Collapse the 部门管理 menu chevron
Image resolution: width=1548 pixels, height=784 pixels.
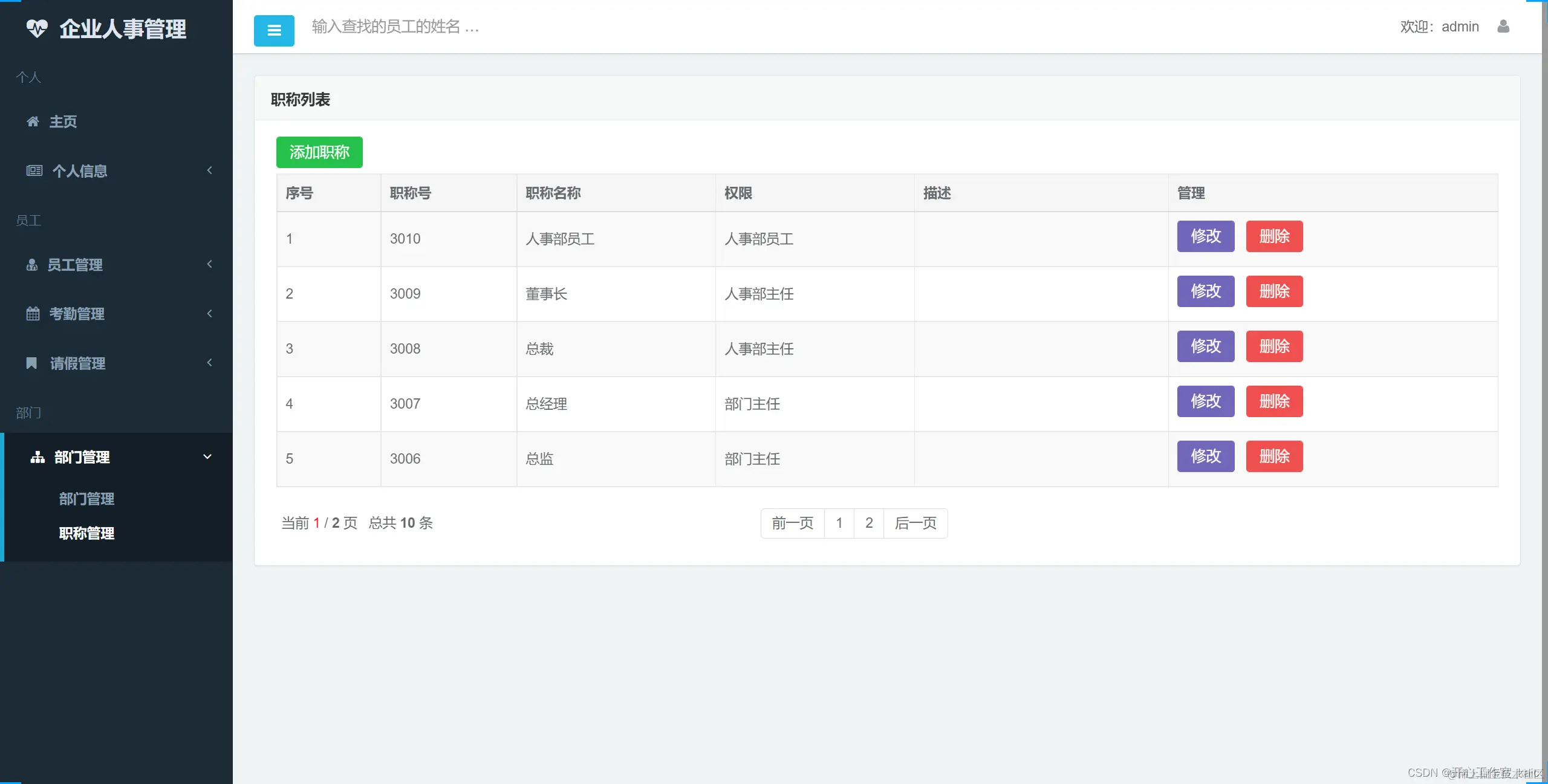point(207,457)
